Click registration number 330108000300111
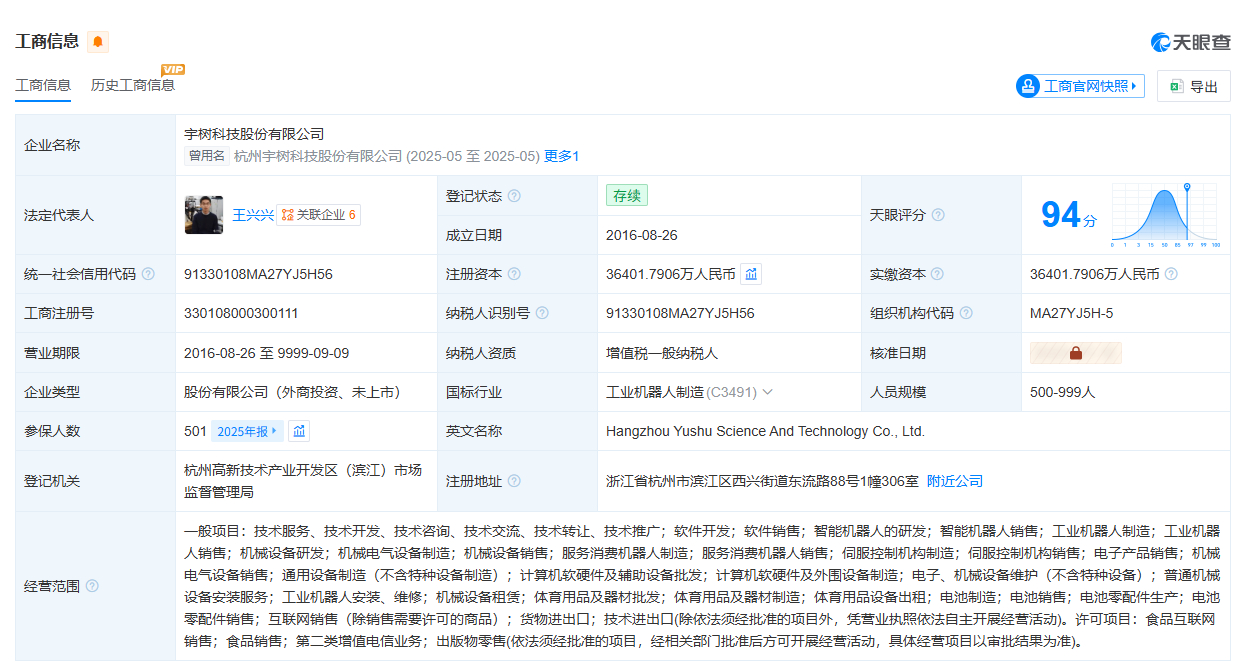This screenshot has height=669, width=1242. click(241, 313)
